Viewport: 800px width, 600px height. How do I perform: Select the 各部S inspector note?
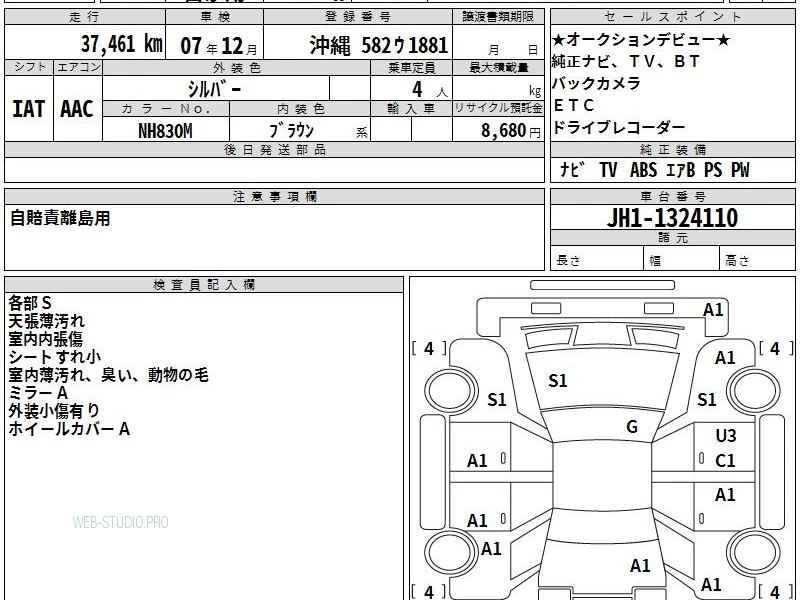[30, 303]
